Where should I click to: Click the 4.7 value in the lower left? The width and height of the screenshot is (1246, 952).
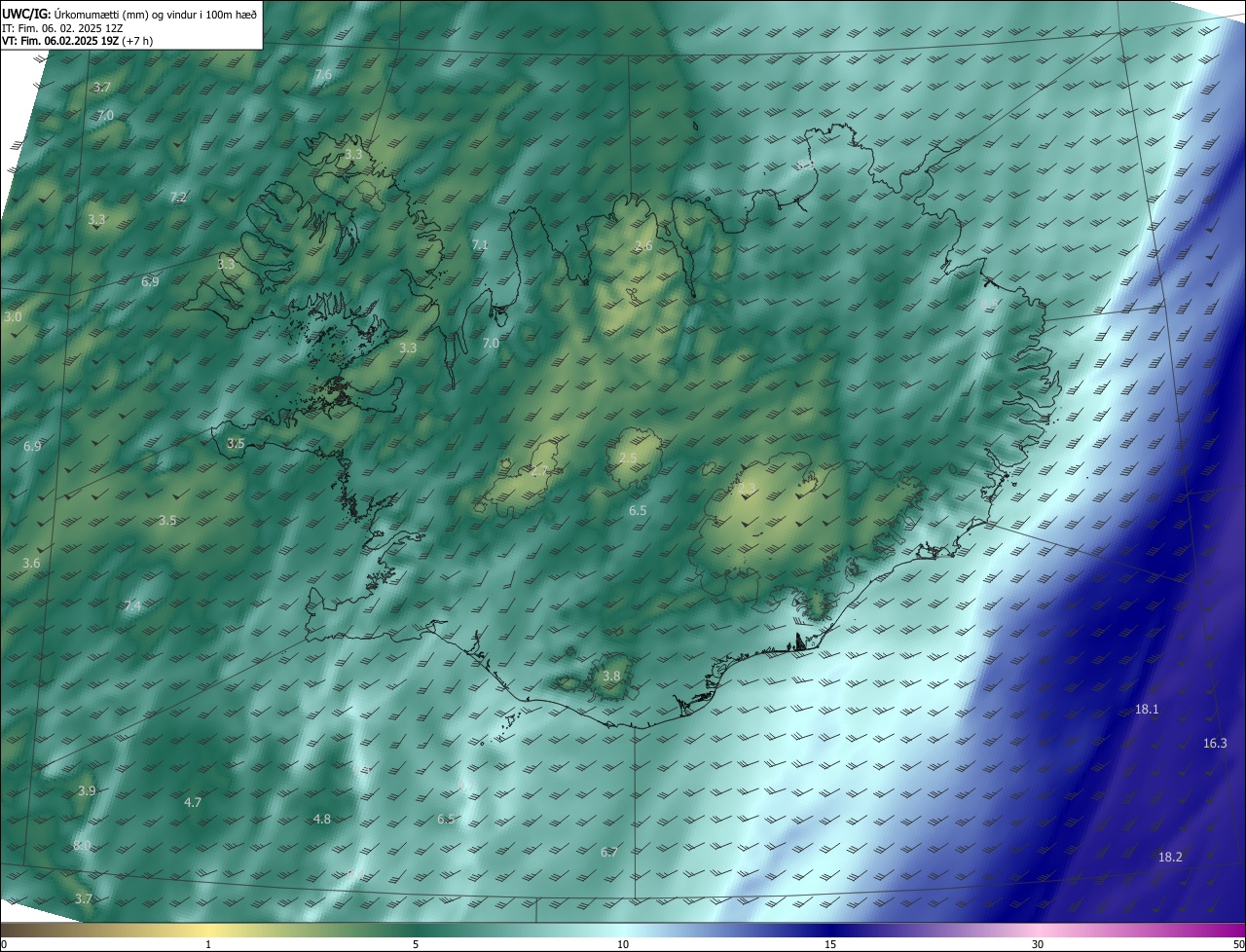pos(193,803)
